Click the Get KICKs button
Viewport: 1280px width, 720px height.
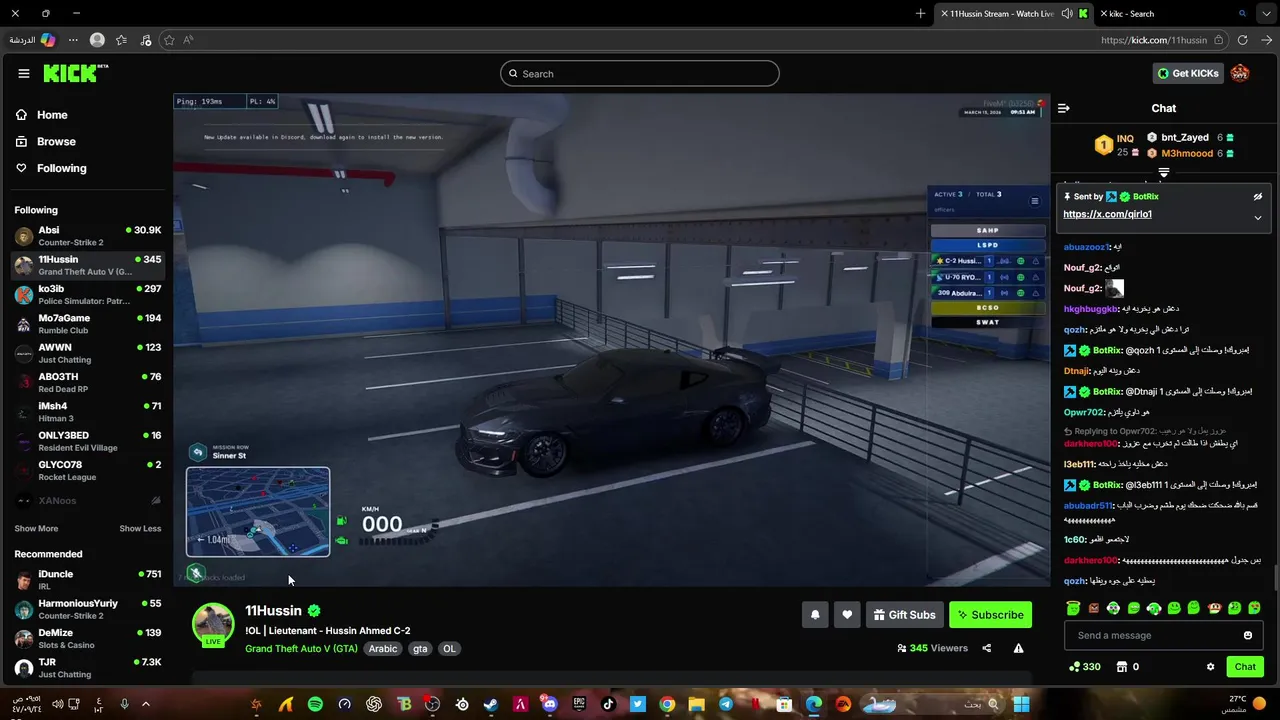(1187, 73)
